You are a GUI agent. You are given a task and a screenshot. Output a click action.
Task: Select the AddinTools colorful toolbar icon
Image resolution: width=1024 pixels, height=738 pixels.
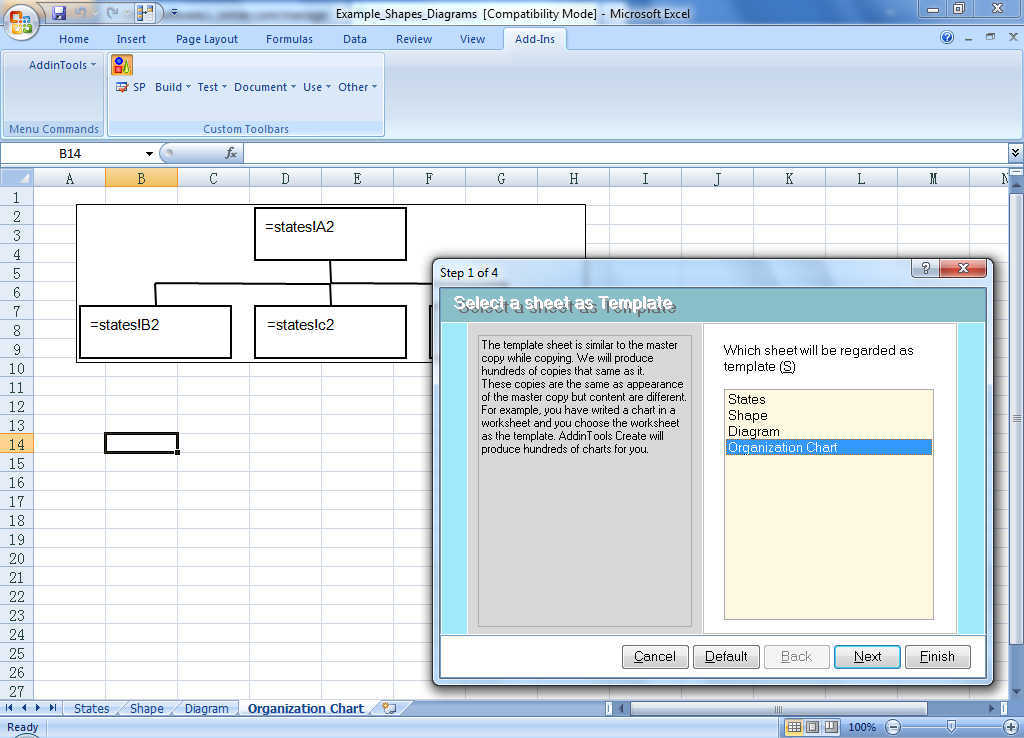coord(120,64)
